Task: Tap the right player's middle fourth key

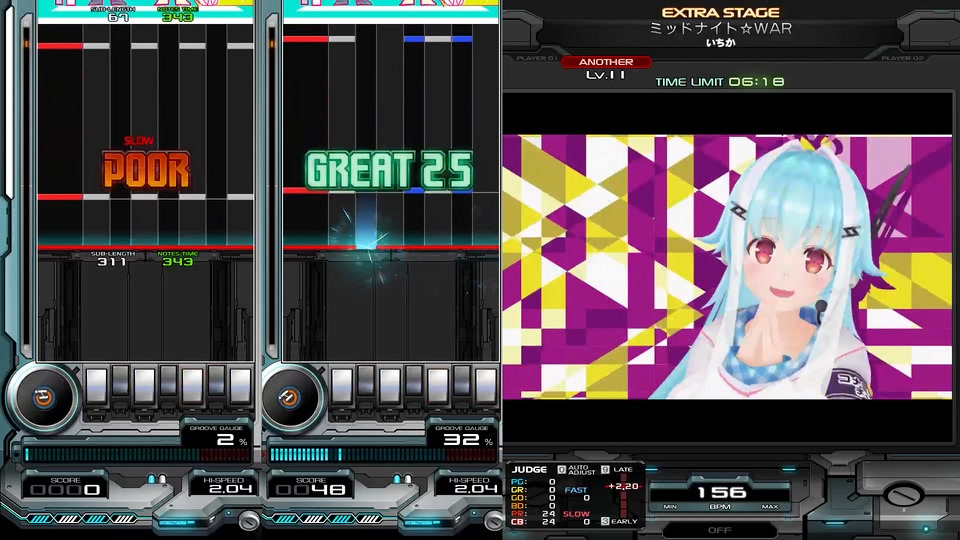Action: [x=414, y=381]
